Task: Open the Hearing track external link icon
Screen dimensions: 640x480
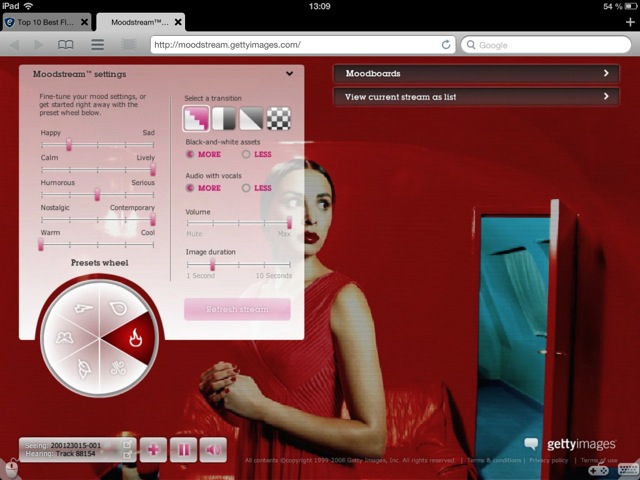Action: click(x=127, y=454)
